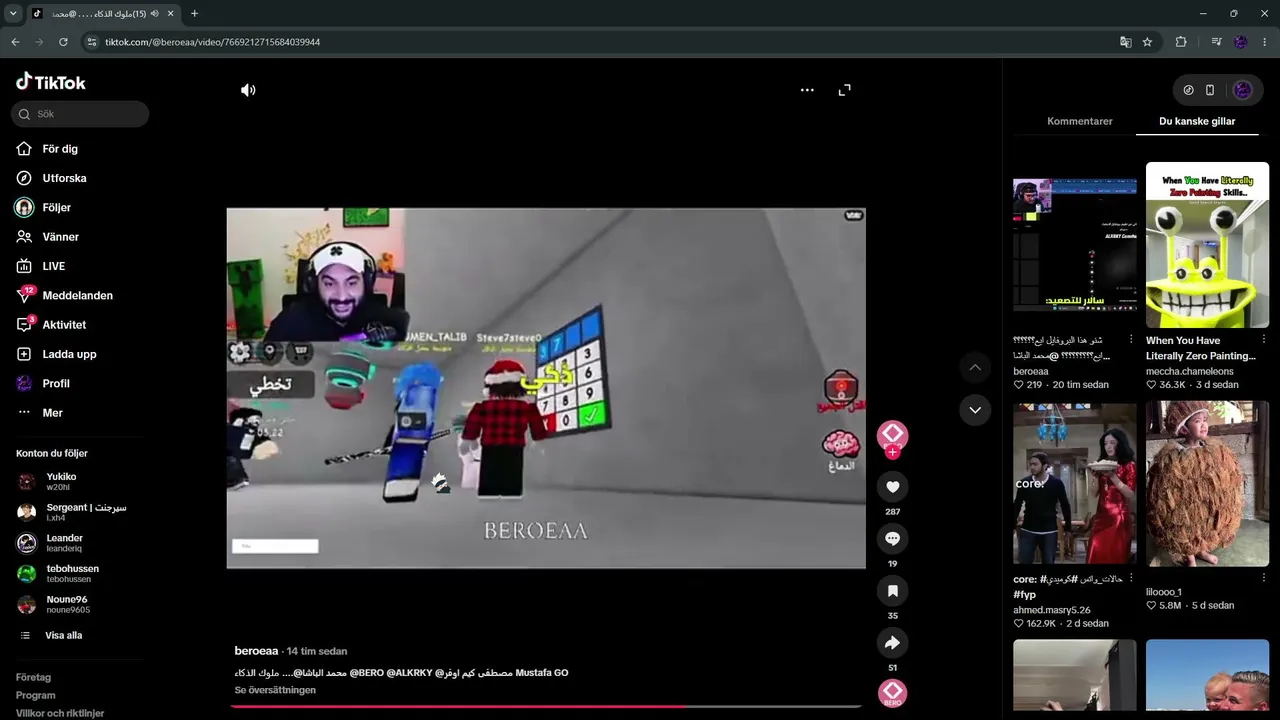This screenshot has height=720, width=1280.
Task: Open Vänner page
Action: pyautogui.click(x=60, y=237)
